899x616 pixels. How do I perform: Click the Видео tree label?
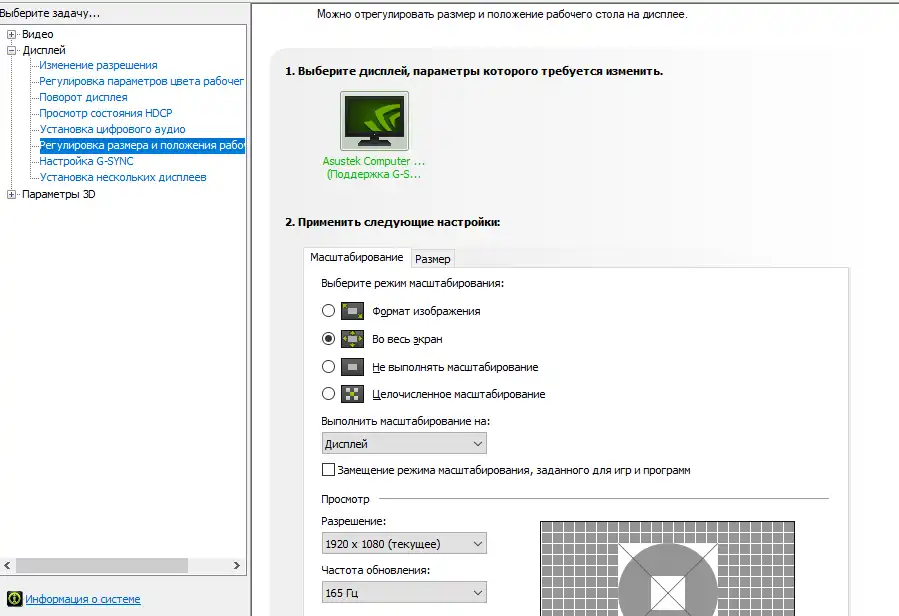37,34
